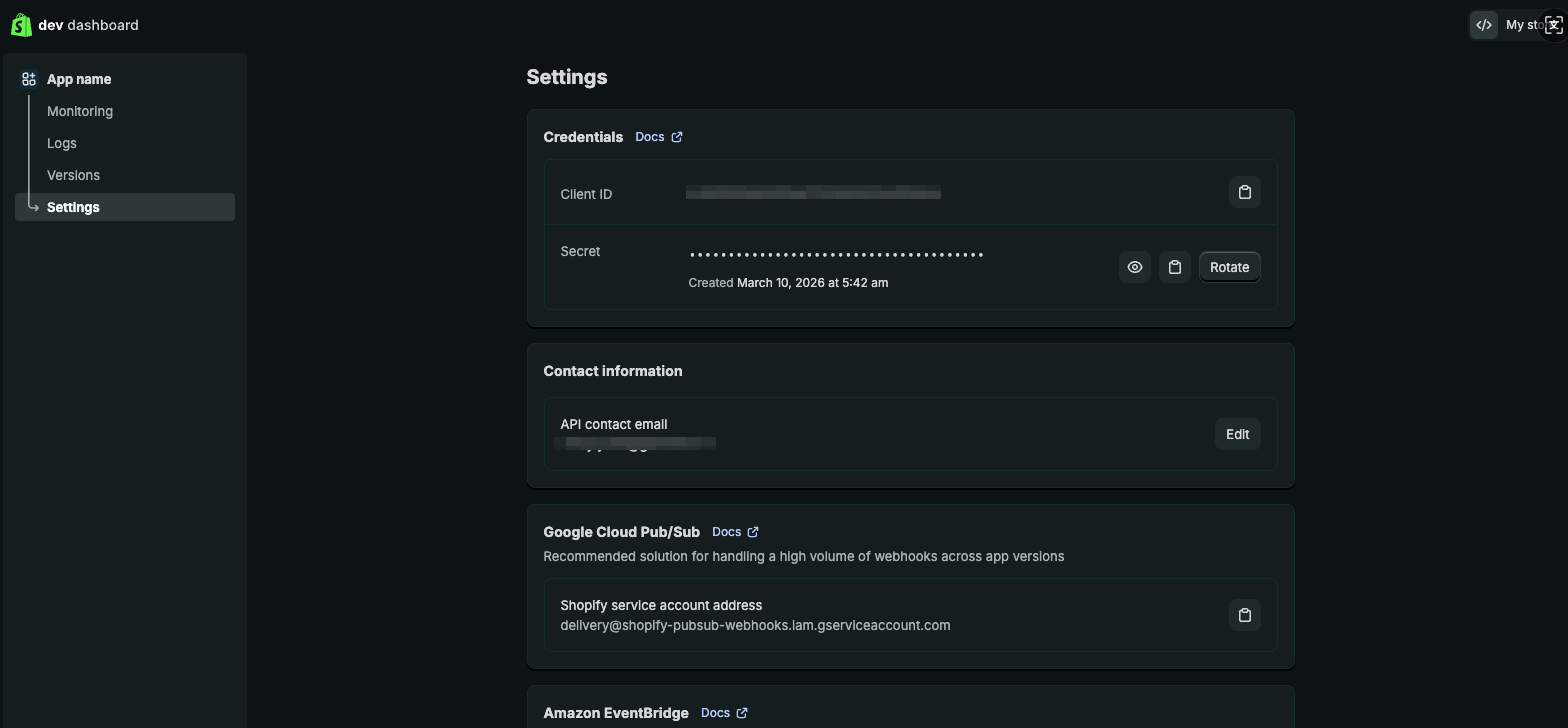
Task: Copy the Client ID to clipboard
Action: tap(1244, 192)
